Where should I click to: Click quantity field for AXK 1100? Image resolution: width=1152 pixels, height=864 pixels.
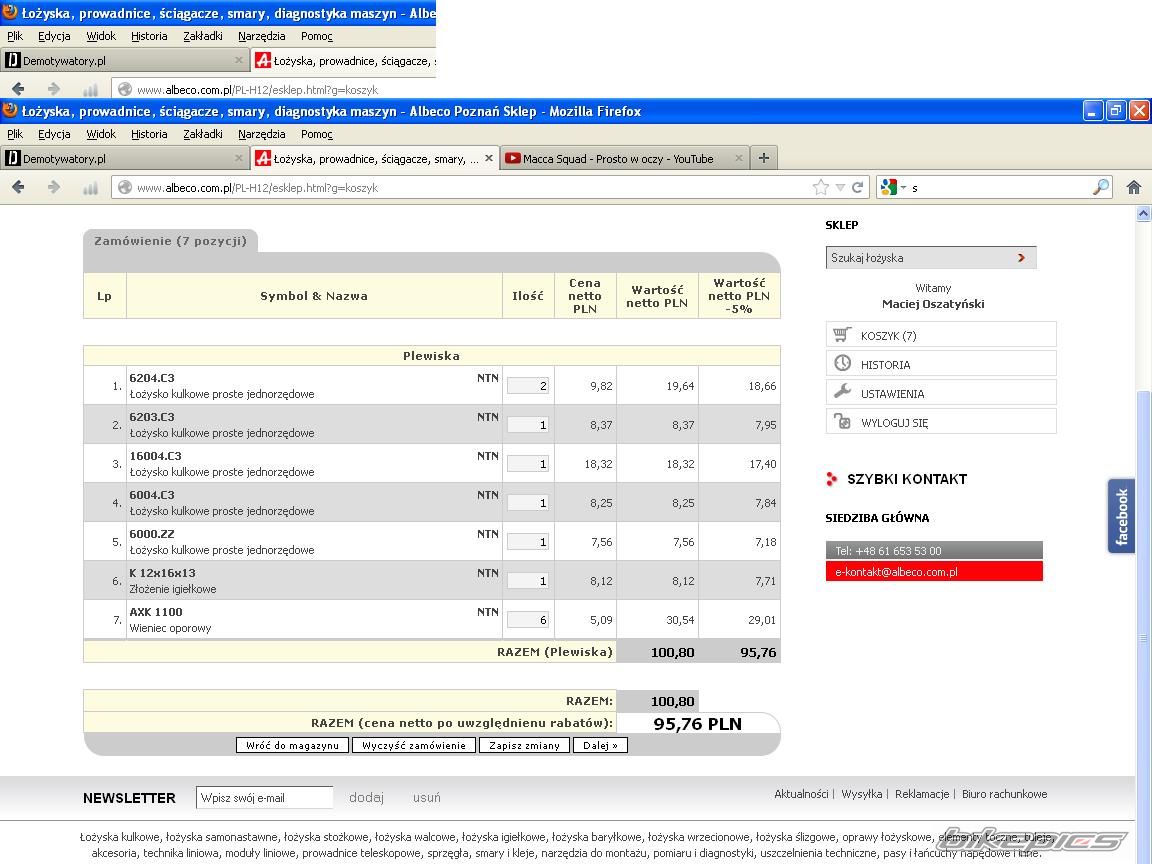(x=528, y=620)
